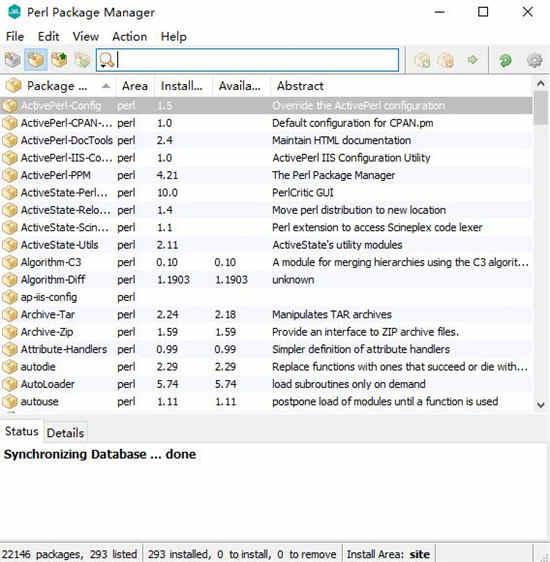Image resolution: width=550 pixels, height=562 pixels.
Task: Click the package icon beside Attribute-Handlers
Action: [10, 349]
